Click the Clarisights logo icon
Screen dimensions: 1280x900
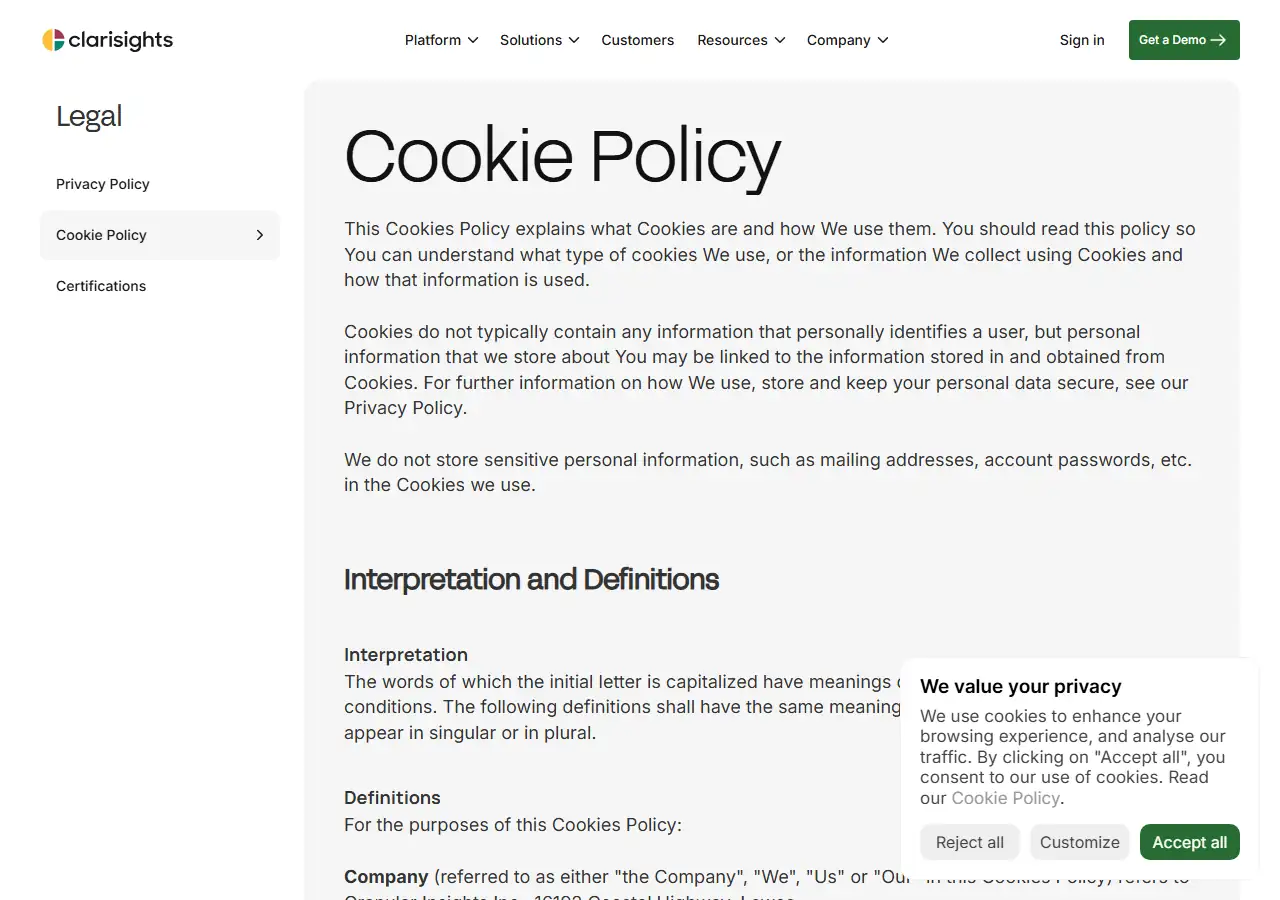tap(53, 40)
